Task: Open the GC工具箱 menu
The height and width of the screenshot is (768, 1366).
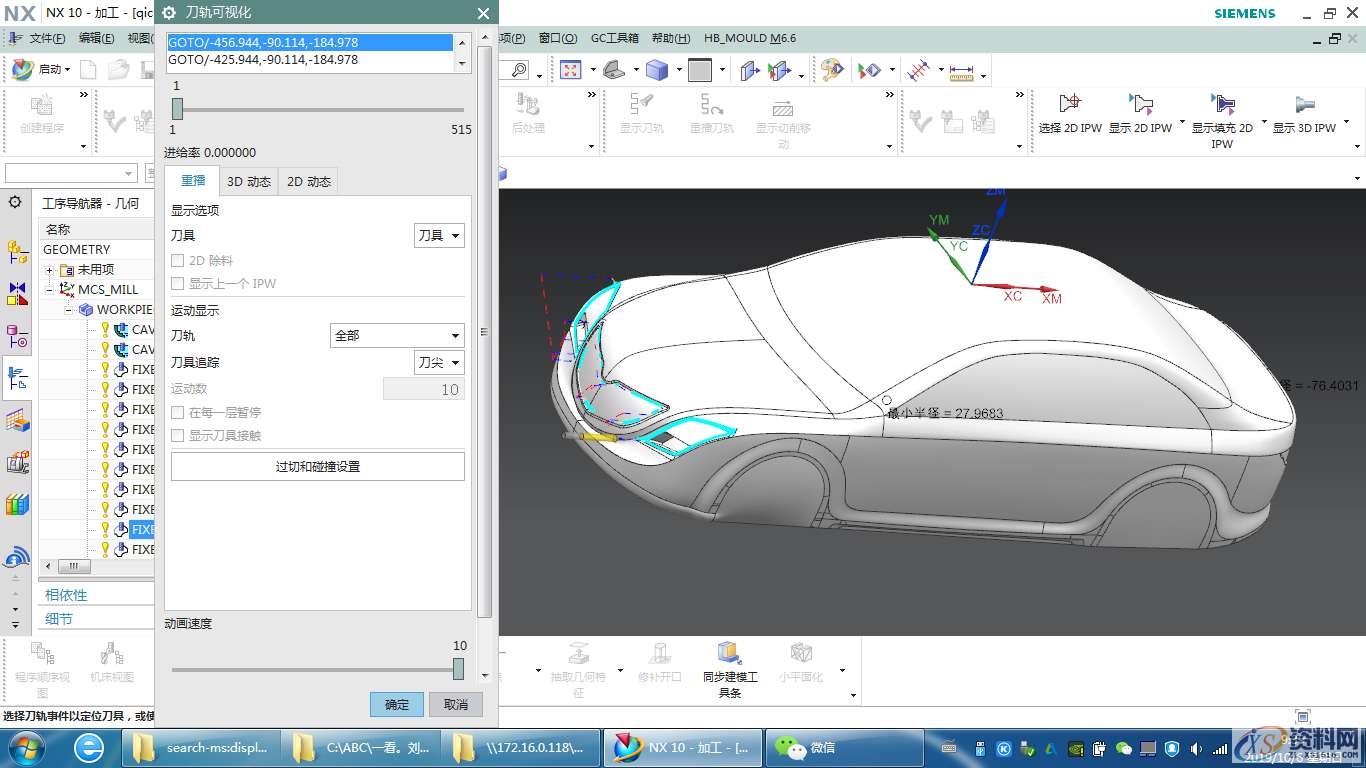Action: 614,38
